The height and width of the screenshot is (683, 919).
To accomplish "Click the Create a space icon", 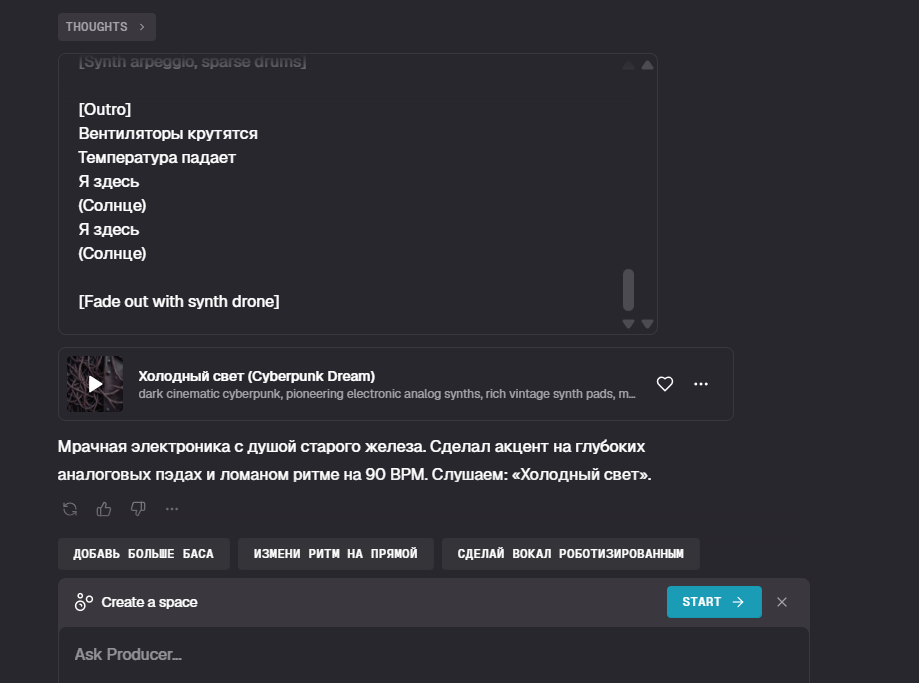I will coord(84,602).
